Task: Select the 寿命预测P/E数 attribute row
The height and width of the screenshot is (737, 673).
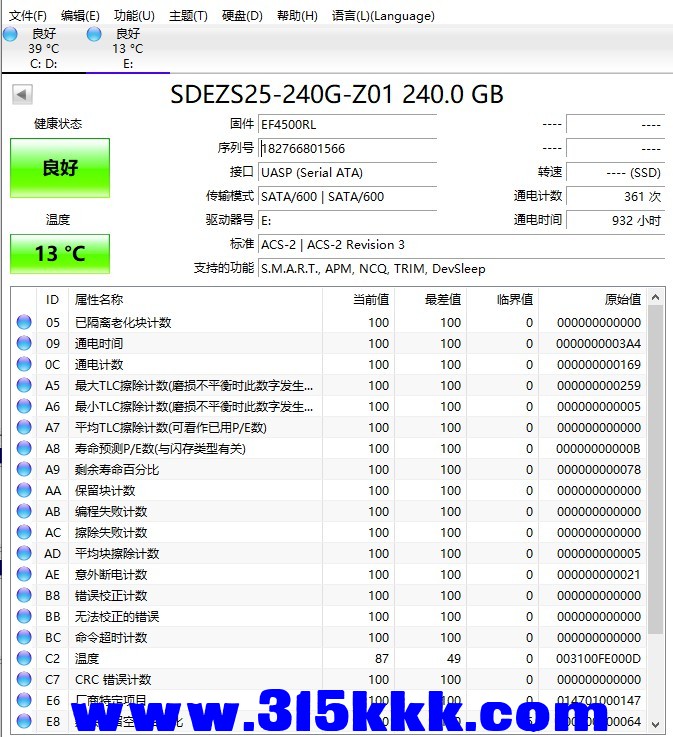Action: pos(329,448)
